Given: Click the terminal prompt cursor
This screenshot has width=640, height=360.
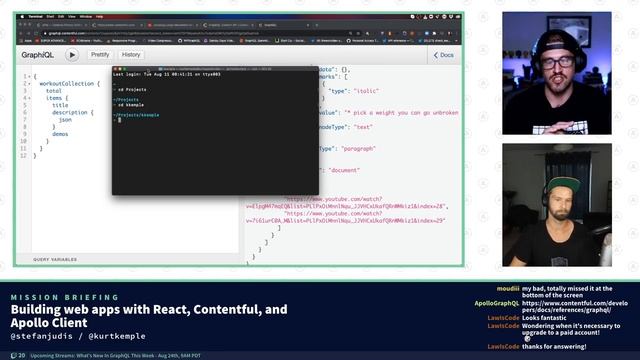Looking at the screenshot, I should coord(120,120).
